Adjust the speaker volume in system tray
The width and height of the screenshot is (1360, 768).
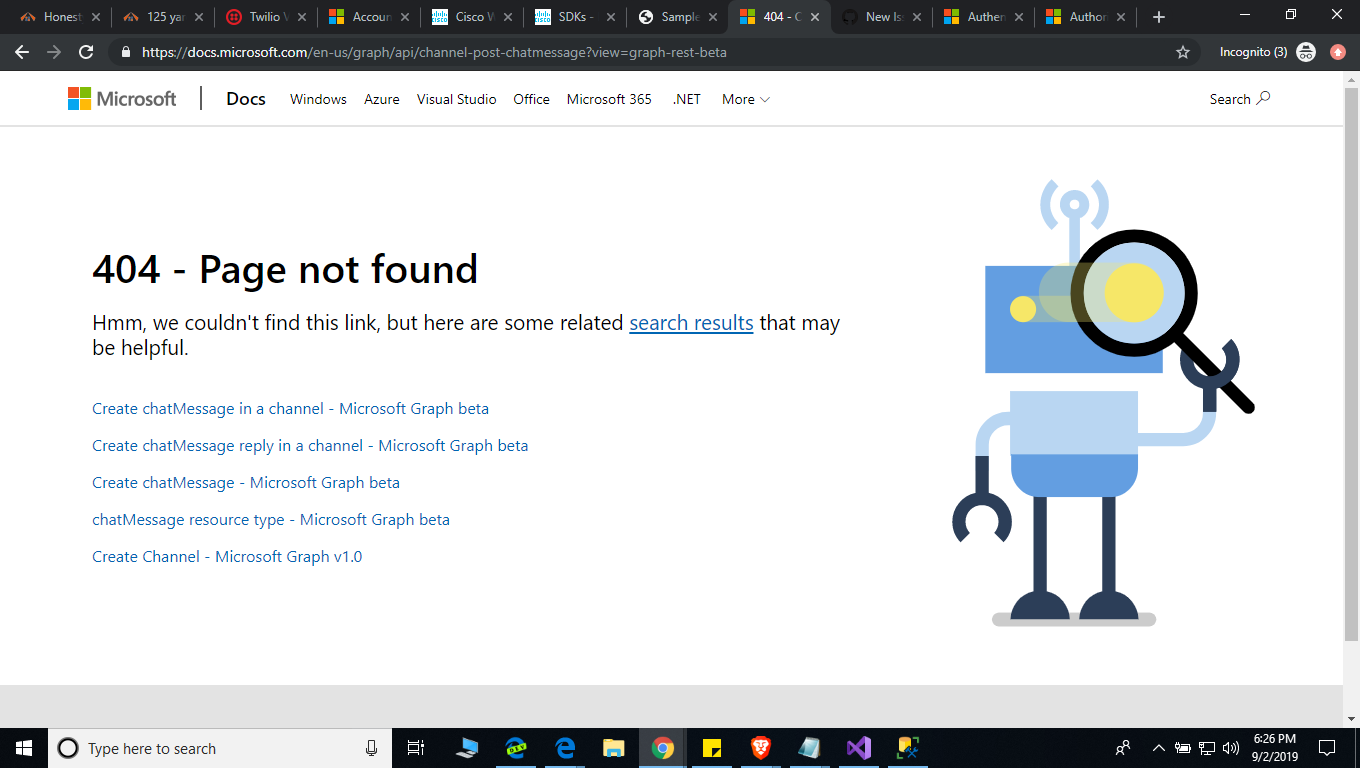click(x=1228, y=748)
